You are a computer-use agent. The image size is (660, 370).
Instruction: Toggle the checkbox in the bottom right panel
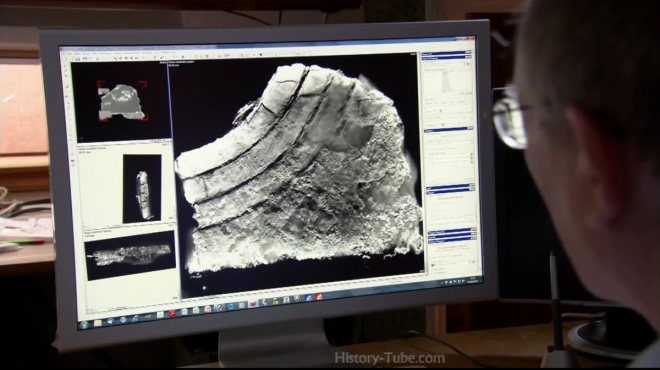432,266
